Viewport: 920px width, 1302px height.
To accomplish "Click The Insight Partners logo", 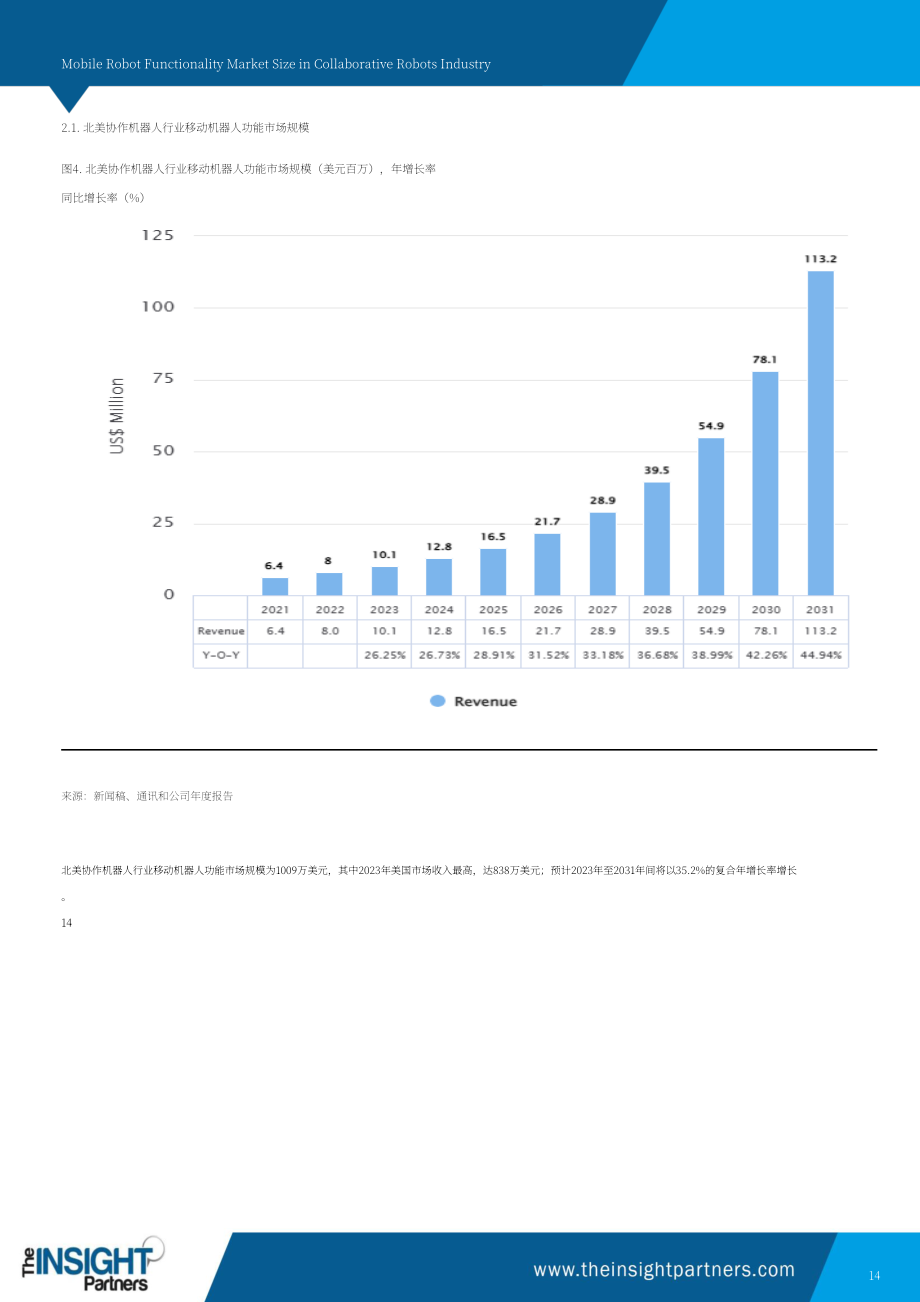I will [93, 1264].
